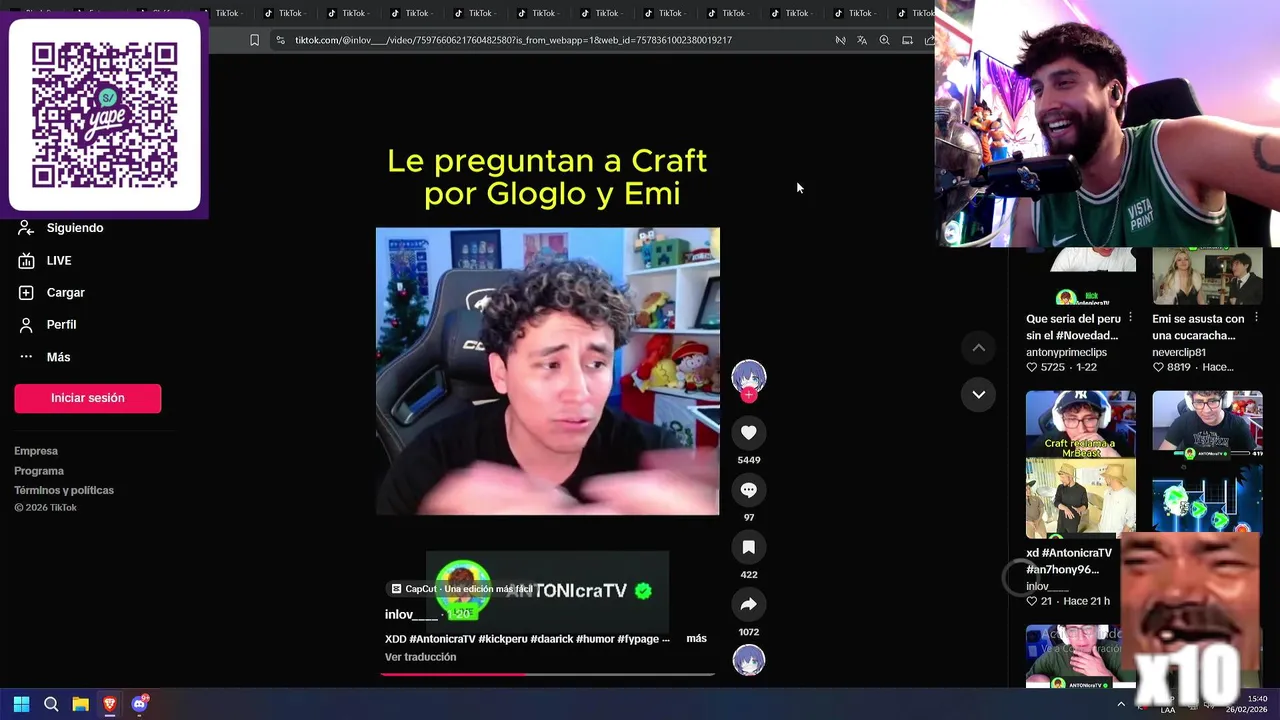This screenshot has height=720, width=1280.
Task: Open 'Craft reclama a MrBeast' thumbnail
Action: 1080,464
